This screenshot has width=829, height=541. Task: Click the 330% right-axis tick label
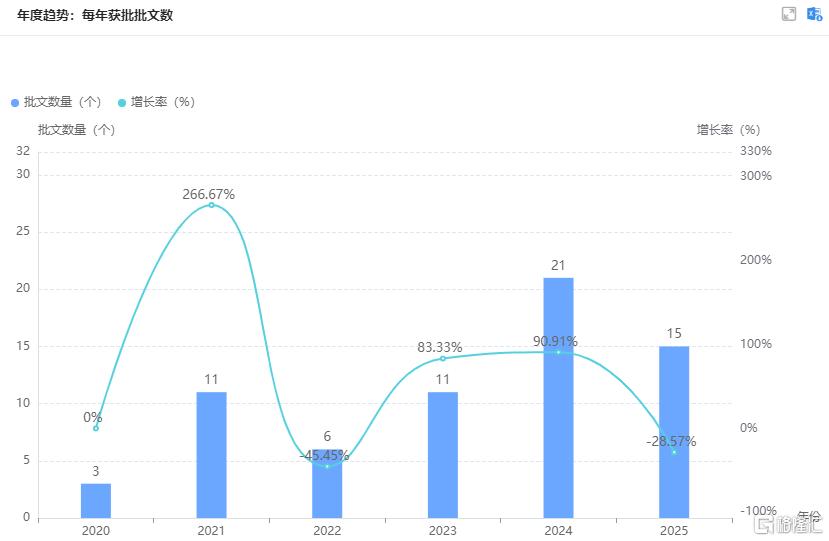pyautogui.click(x=756, y=151)
